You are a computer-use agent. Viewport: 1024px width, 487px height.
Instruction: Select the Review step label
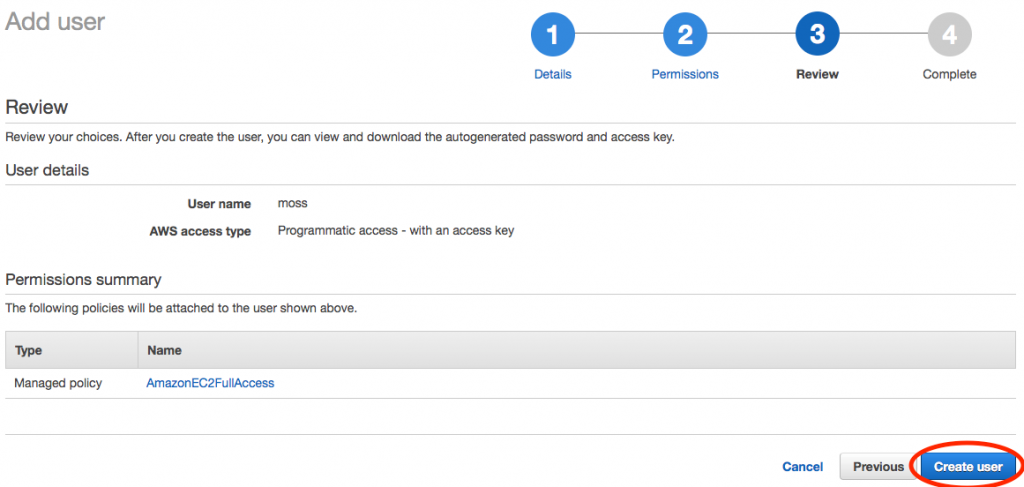(818, 74)
